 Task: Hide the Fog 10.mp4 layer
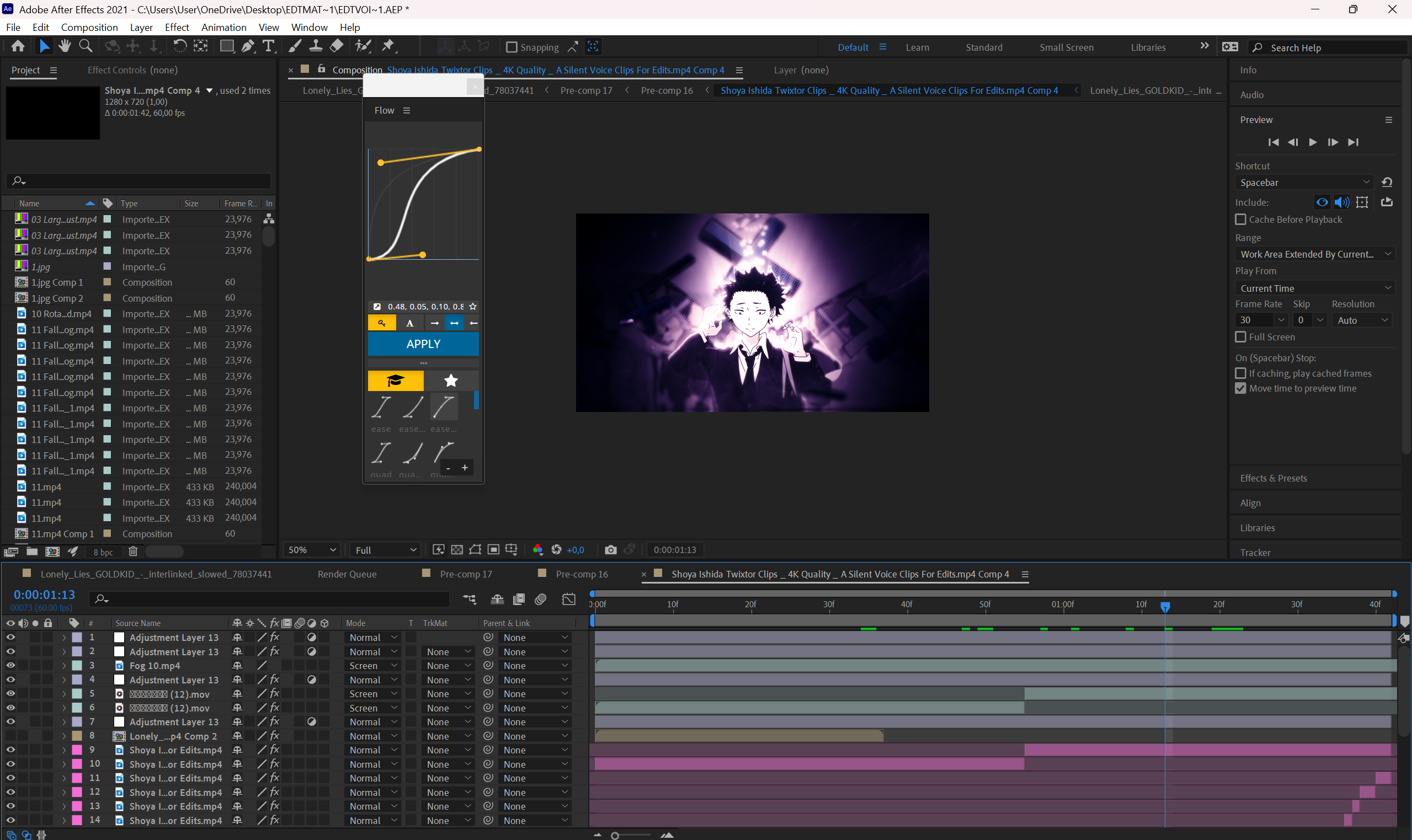(x=10, y=666)
